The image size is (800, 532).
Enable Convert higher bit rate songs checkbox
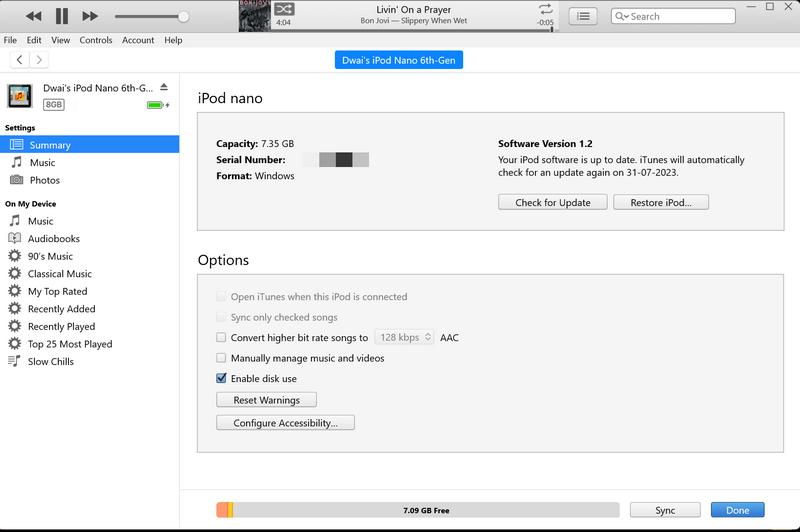[x=222, y=338]
